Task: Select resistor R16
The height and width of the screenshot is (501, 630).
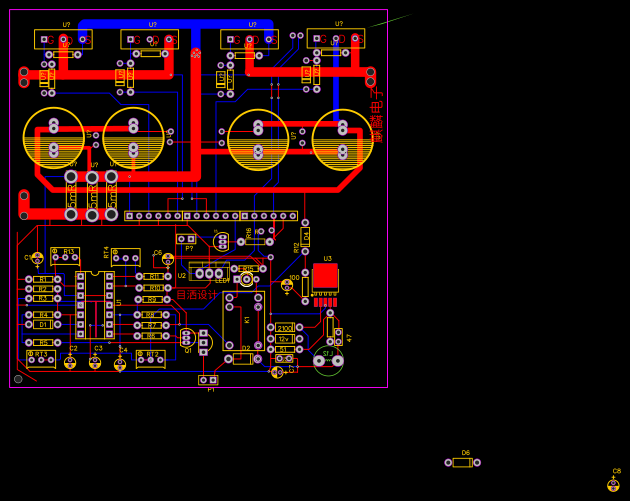Action: click(x=255, y=241)
